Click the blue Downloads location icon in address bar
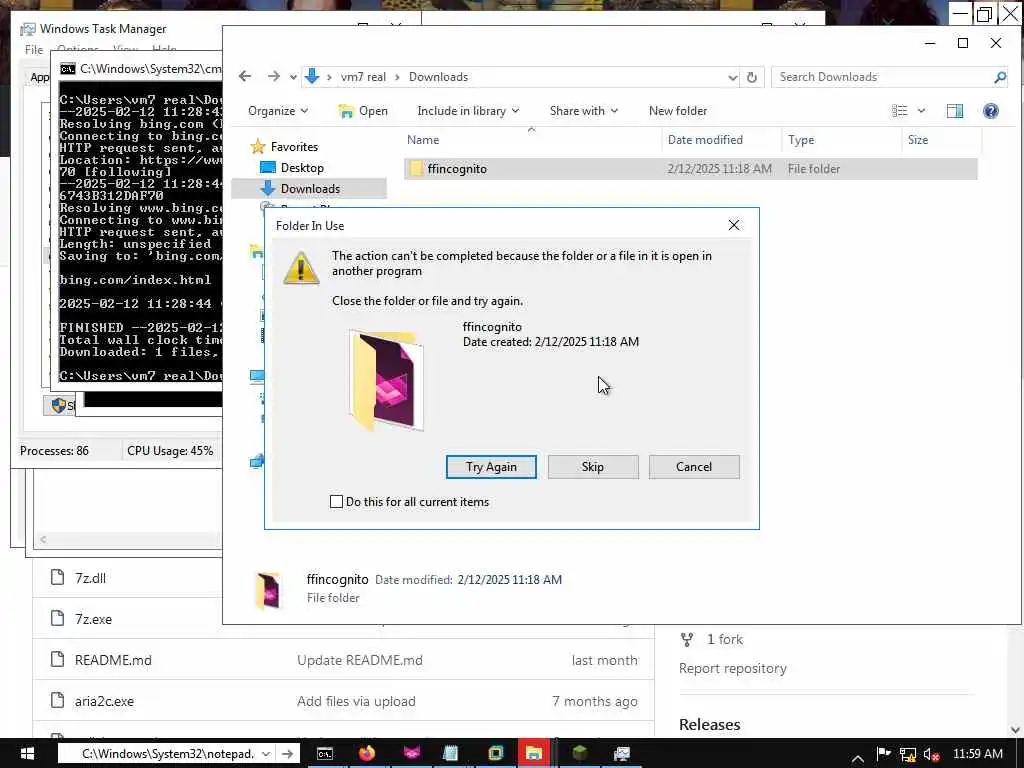Image resolution: width=1024 pixels, height=768 pixels. (x=312, y=76)
